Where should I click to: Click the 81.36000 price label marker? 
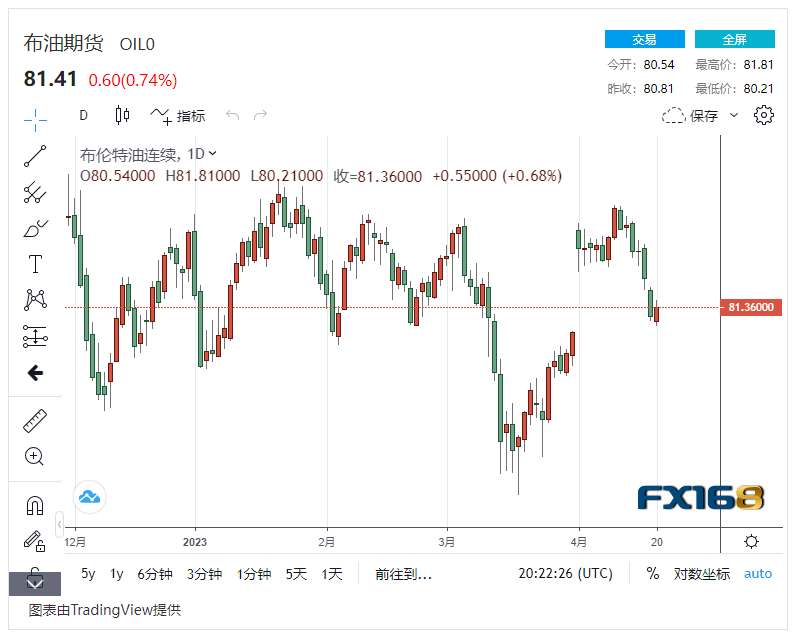click(749, 308)
